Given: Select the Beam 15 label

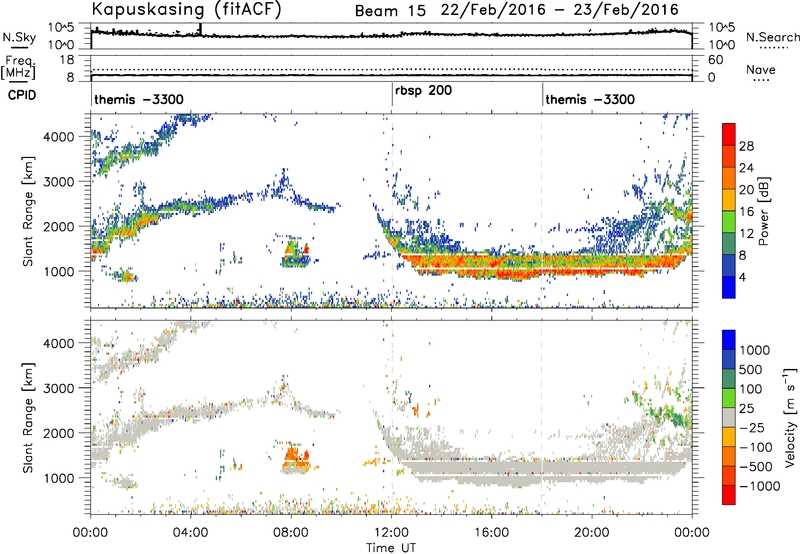Looking at the screenshot, I should coord(390,11).
